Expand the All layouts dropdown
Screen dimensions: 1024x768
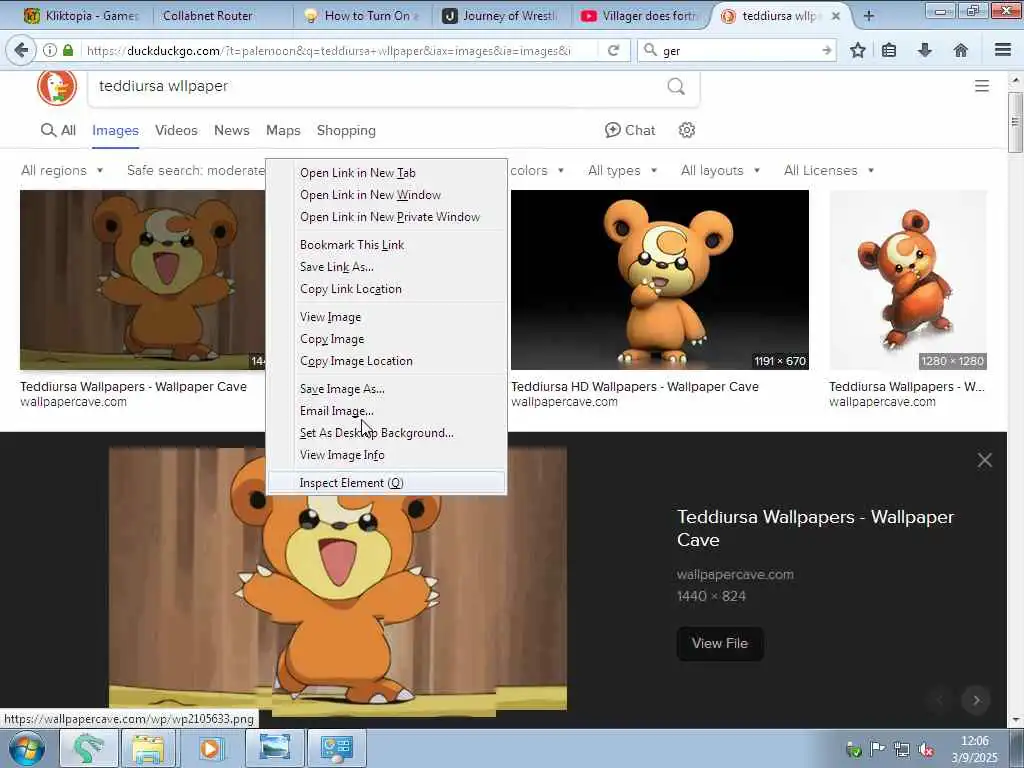pos(720,170)
